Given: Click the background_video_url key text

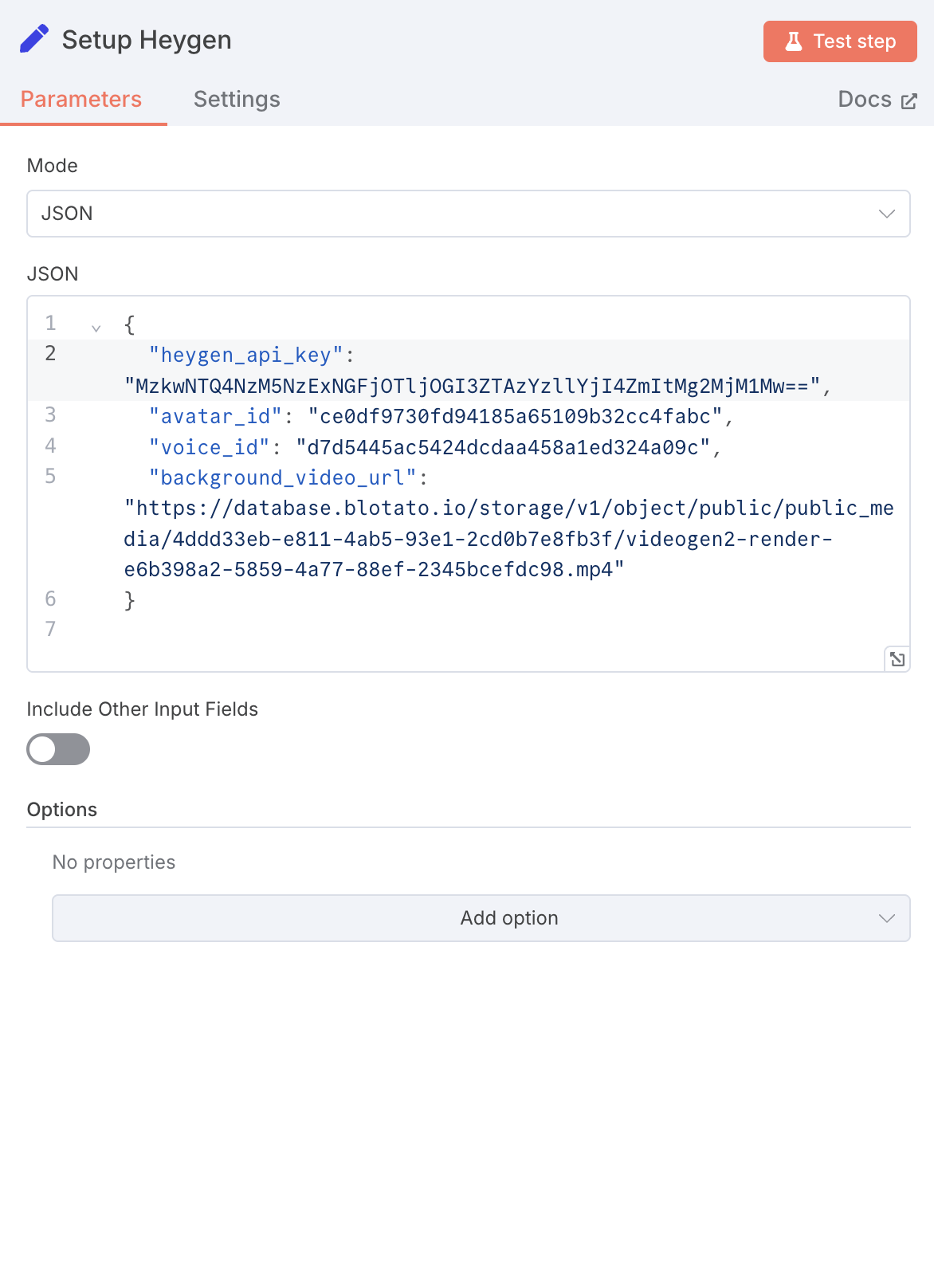Looking at the screenshot, I should click(x=283, y=478).
